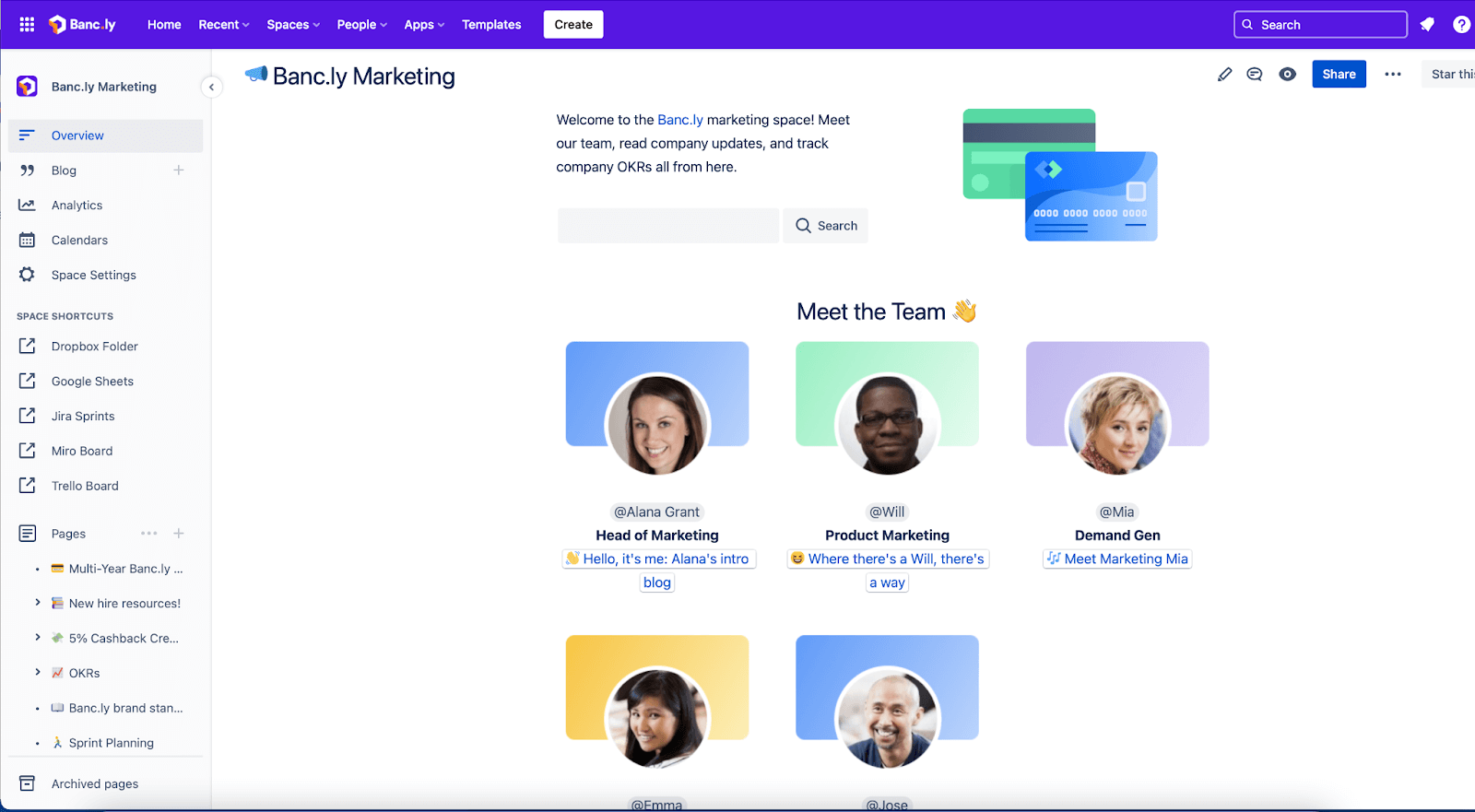Screen dimensions: 1475x812
Task: Create a new page with plus icon
Action: (x=179, y=534)
